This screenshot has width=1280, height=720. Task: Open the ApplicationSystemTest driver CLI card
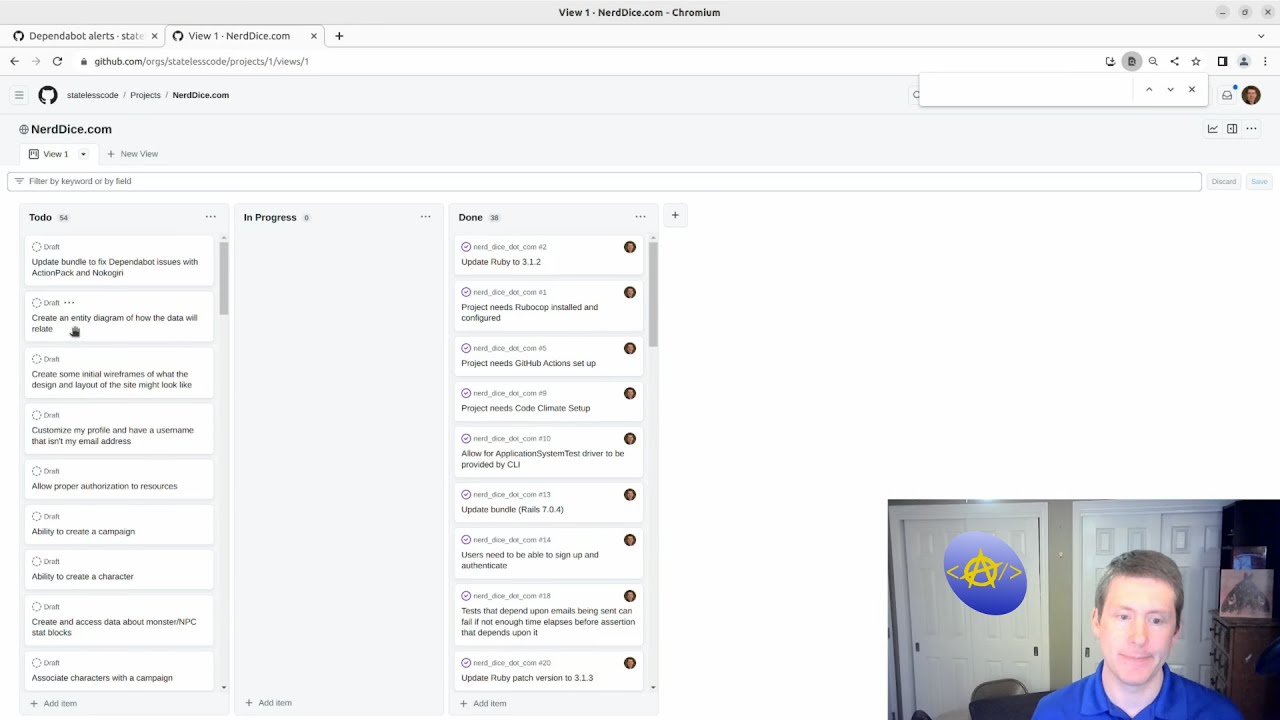coord(548,453)
